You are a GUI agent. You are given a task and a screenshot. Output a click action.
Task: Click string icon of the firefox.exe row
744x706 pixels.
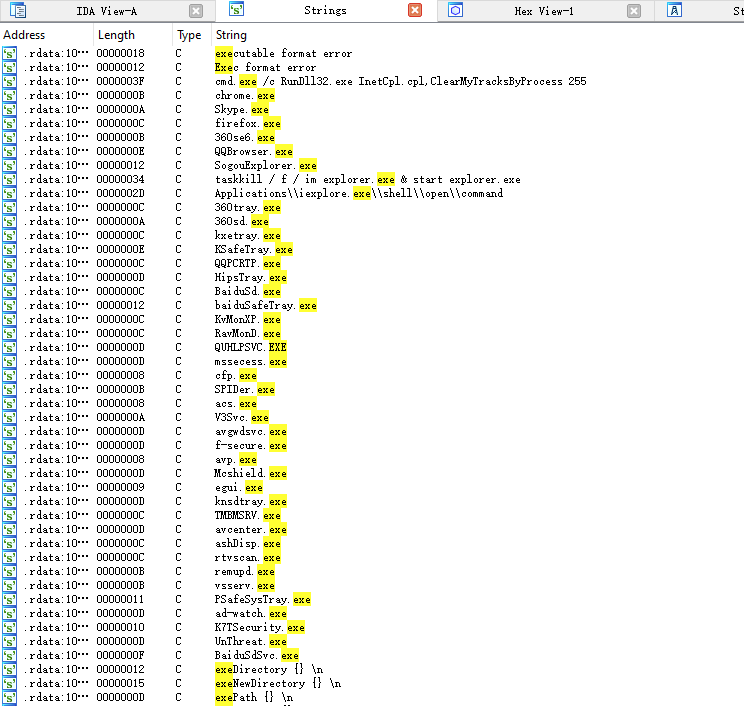tap(9, 123)
